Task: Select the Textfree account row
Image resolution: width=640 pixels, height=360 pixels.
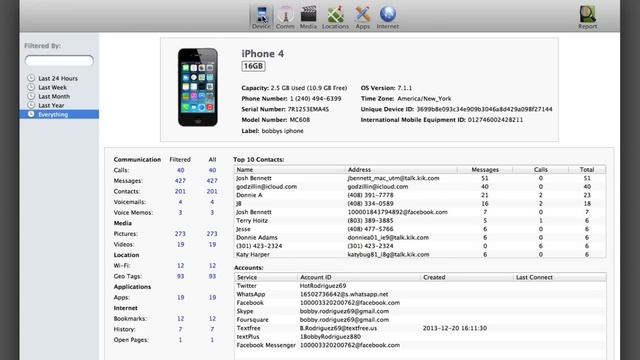Action: pos(420,328)
